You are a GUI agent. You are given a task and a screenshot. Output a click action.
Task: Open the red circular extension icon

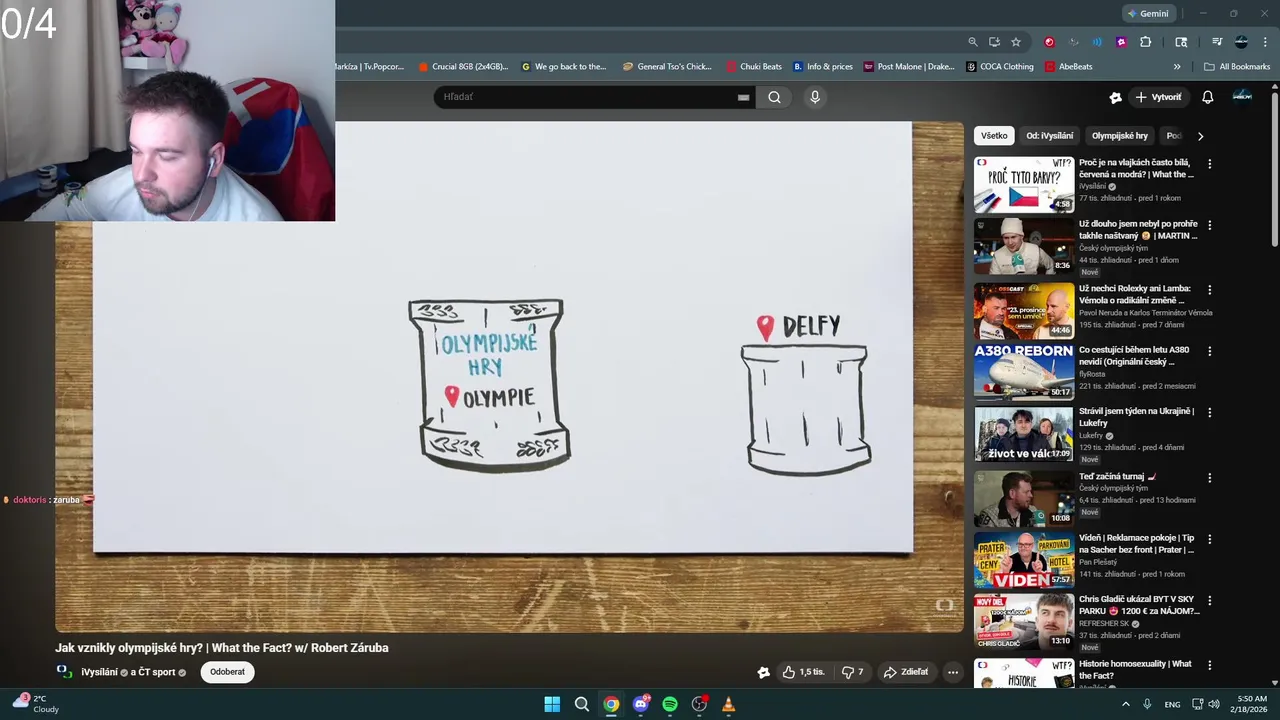[1049, 42]
